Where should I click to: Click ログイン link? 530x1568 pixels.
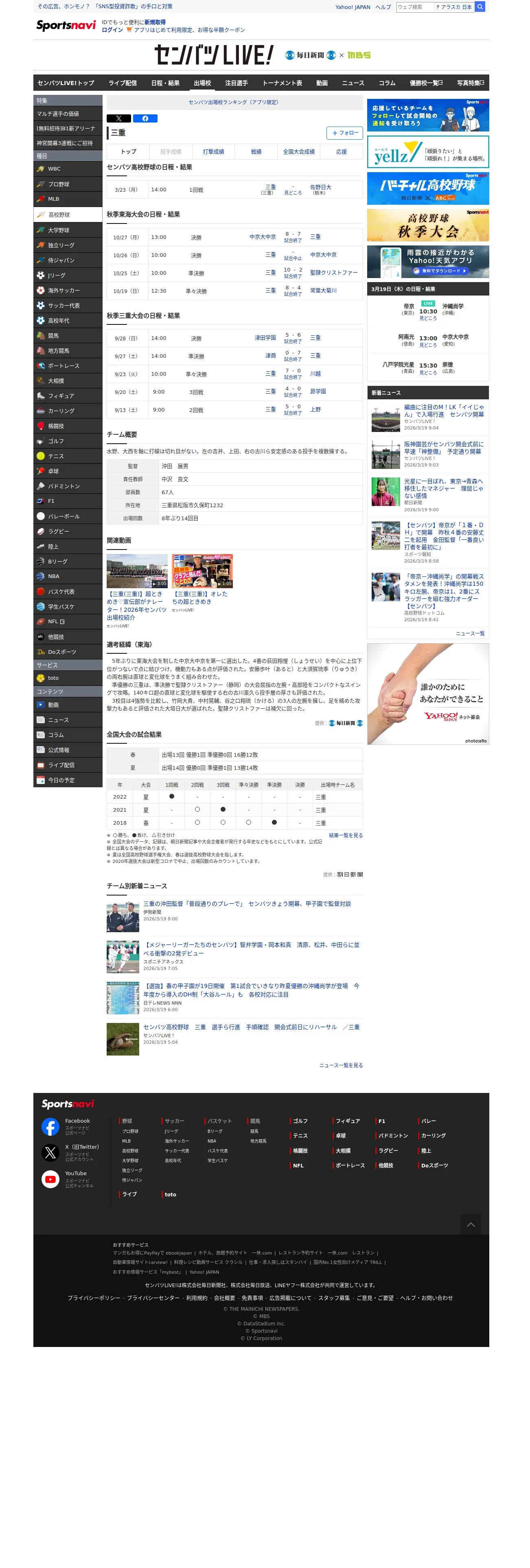tap(112, 30)
